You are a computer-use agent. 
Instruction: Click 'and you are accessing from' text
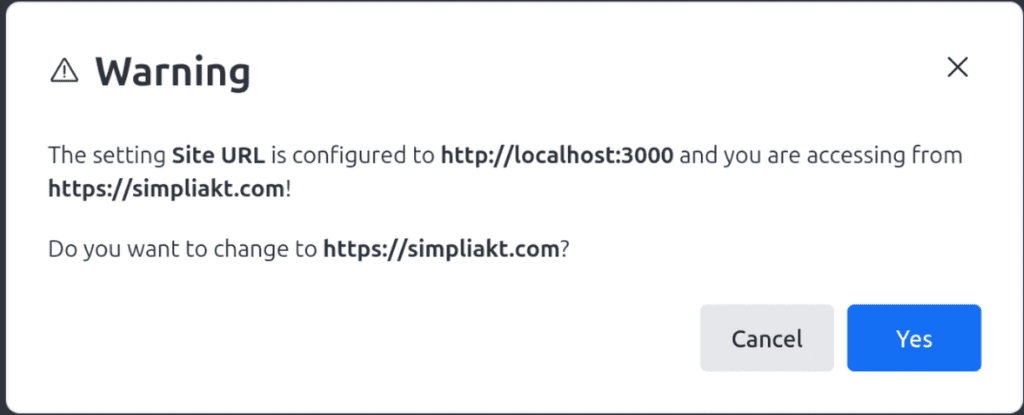[820, 156]
